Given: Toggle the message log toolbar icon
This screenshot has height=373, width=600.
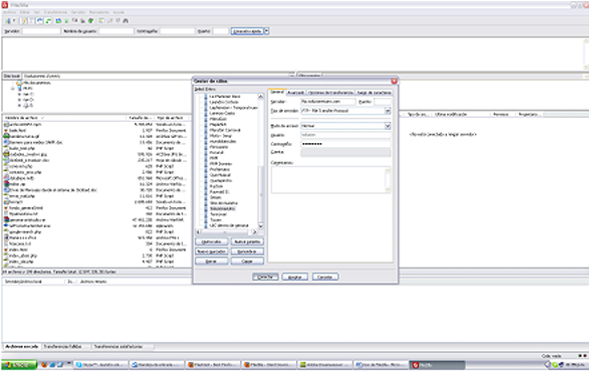Looking at the screenshot, I should pyautogui.click(x=24, y=21).
